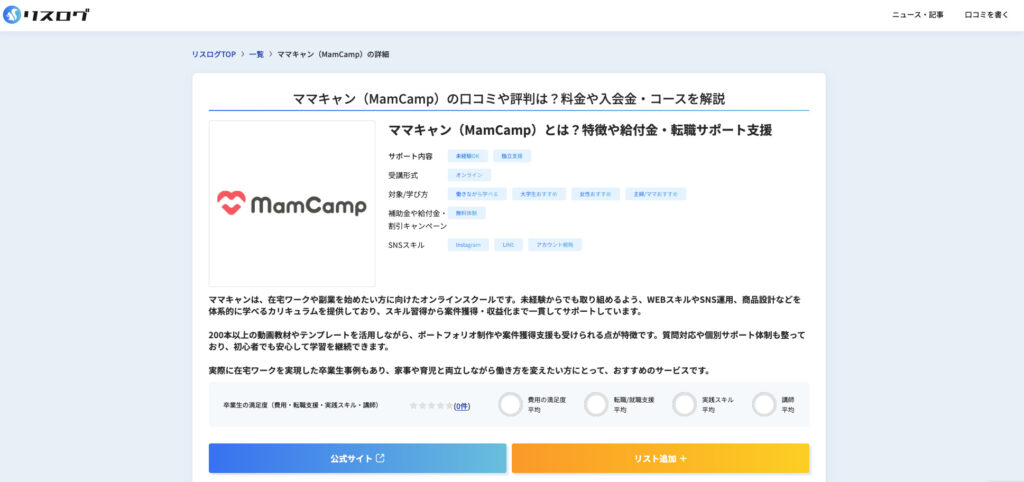Viewport: 1024px width, 482px height.
Task: Click the リスログ logo in header
Action: [46, 15]
